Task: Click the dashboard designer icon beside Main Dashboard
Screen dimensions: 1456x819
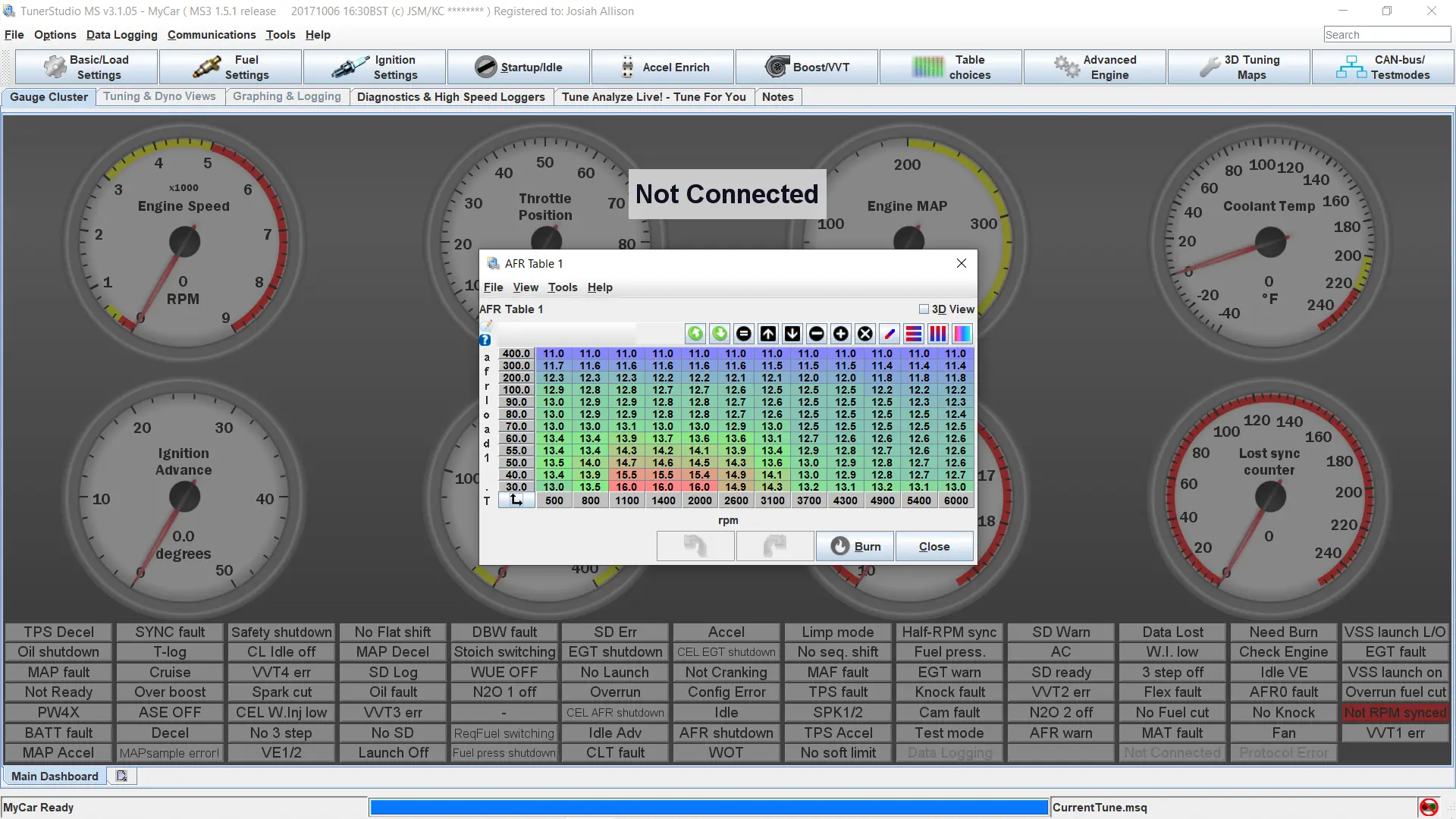Action: [121, 776]
